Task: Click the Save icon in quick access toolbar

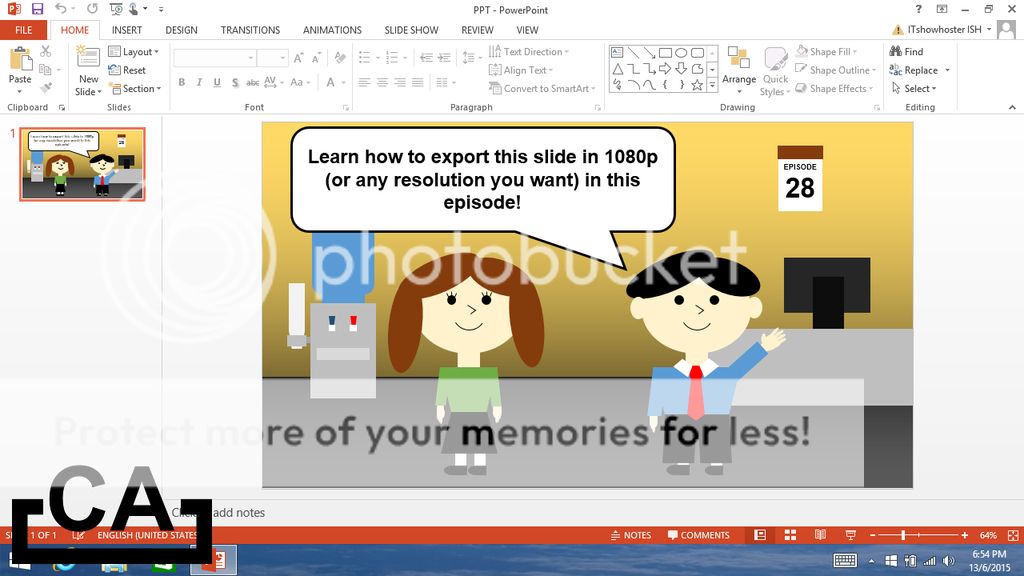Action: click(37, 9)
